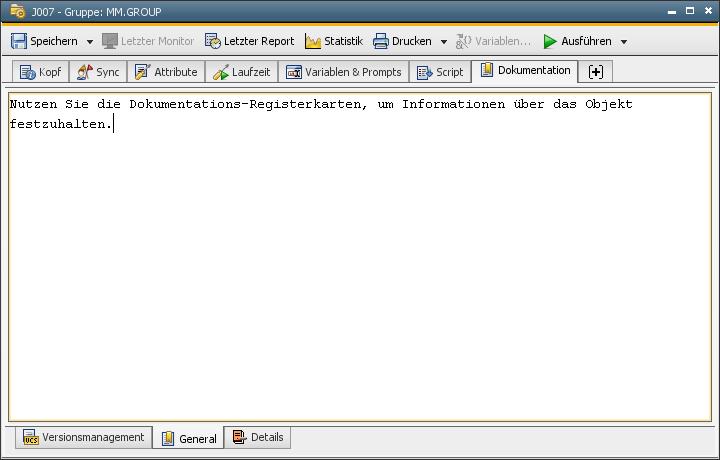
Task: Click the Drucken printer icon
Action: 381,41
